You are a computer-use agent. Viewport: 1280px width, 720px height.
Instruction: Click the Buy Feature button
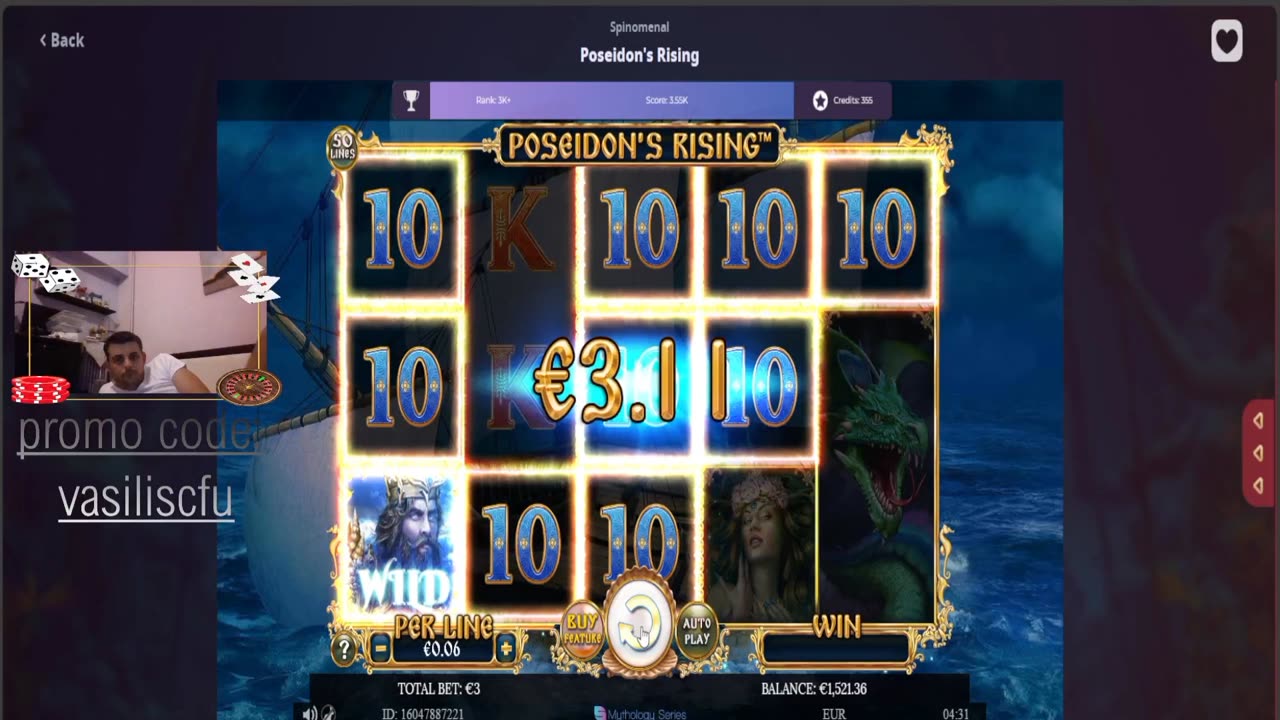pos(582,630)
